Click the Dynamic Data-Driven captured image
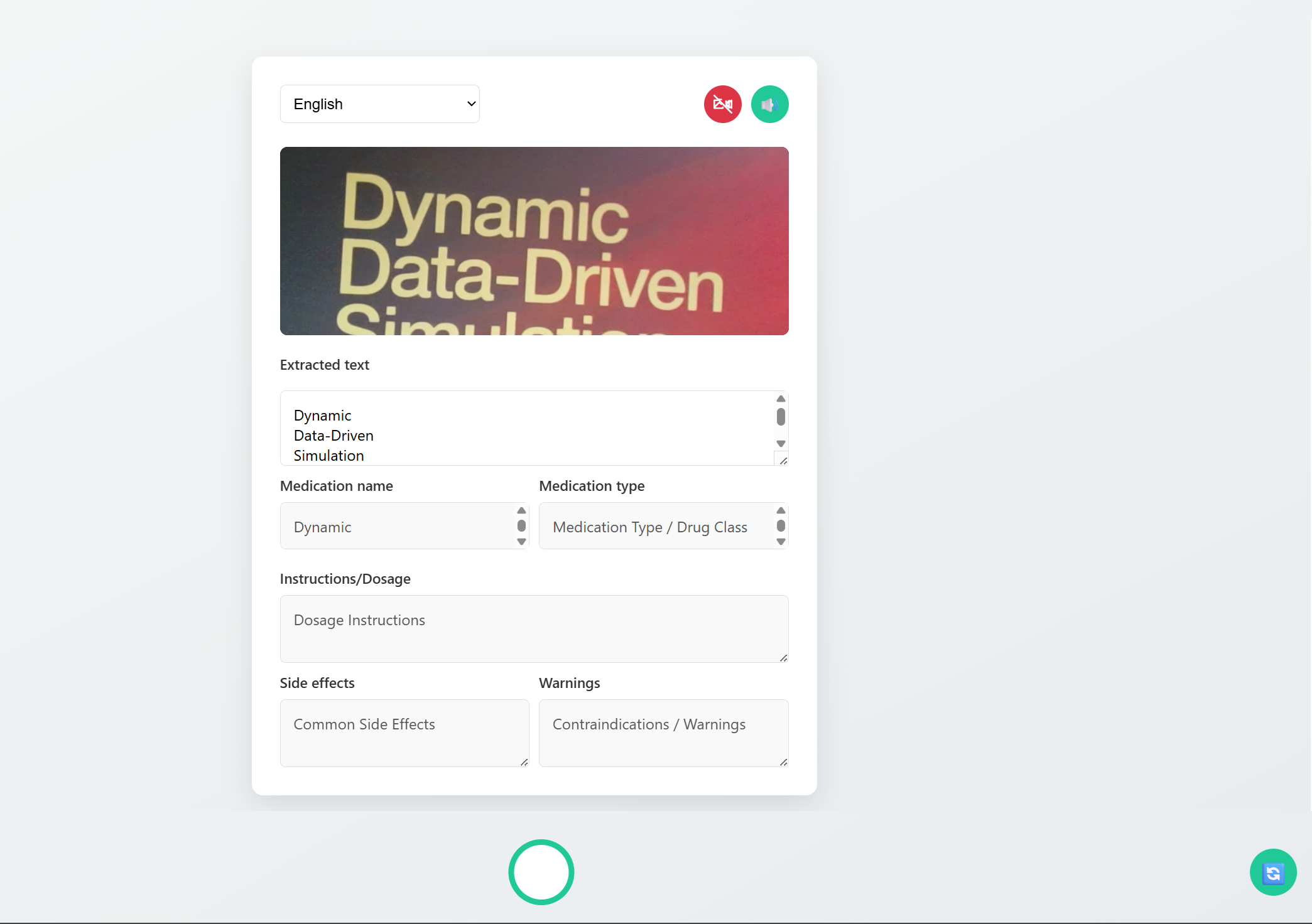 tap(534, 241)
